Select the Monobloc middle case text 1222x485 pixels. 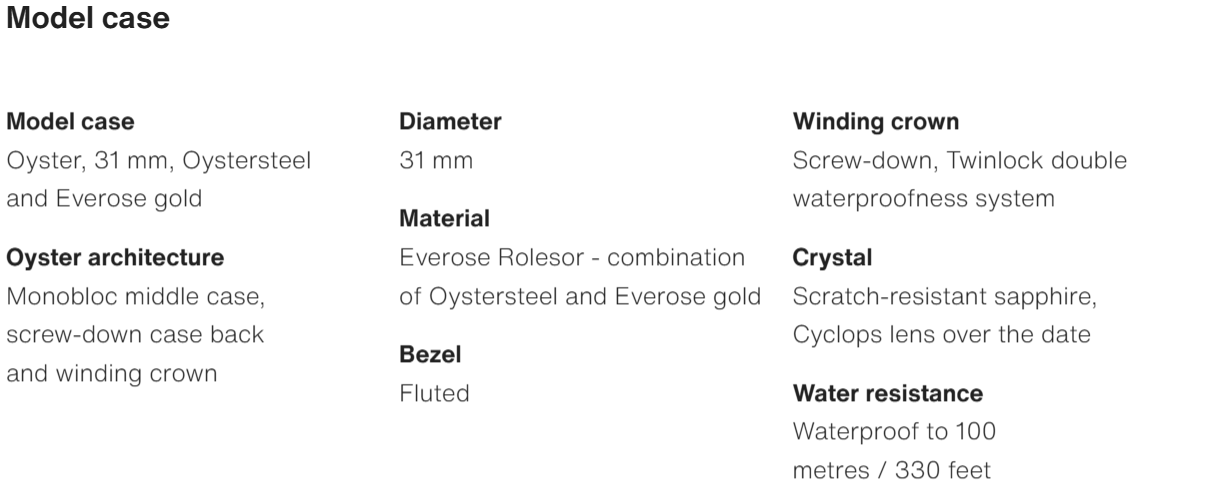tap(135, 297)
